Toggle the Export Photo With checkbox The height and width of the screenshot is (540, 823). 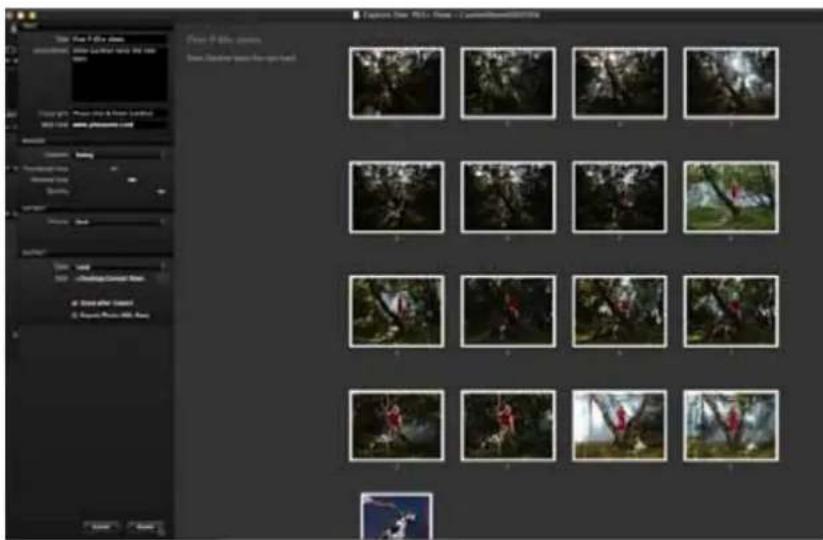(x=75, y=315)
